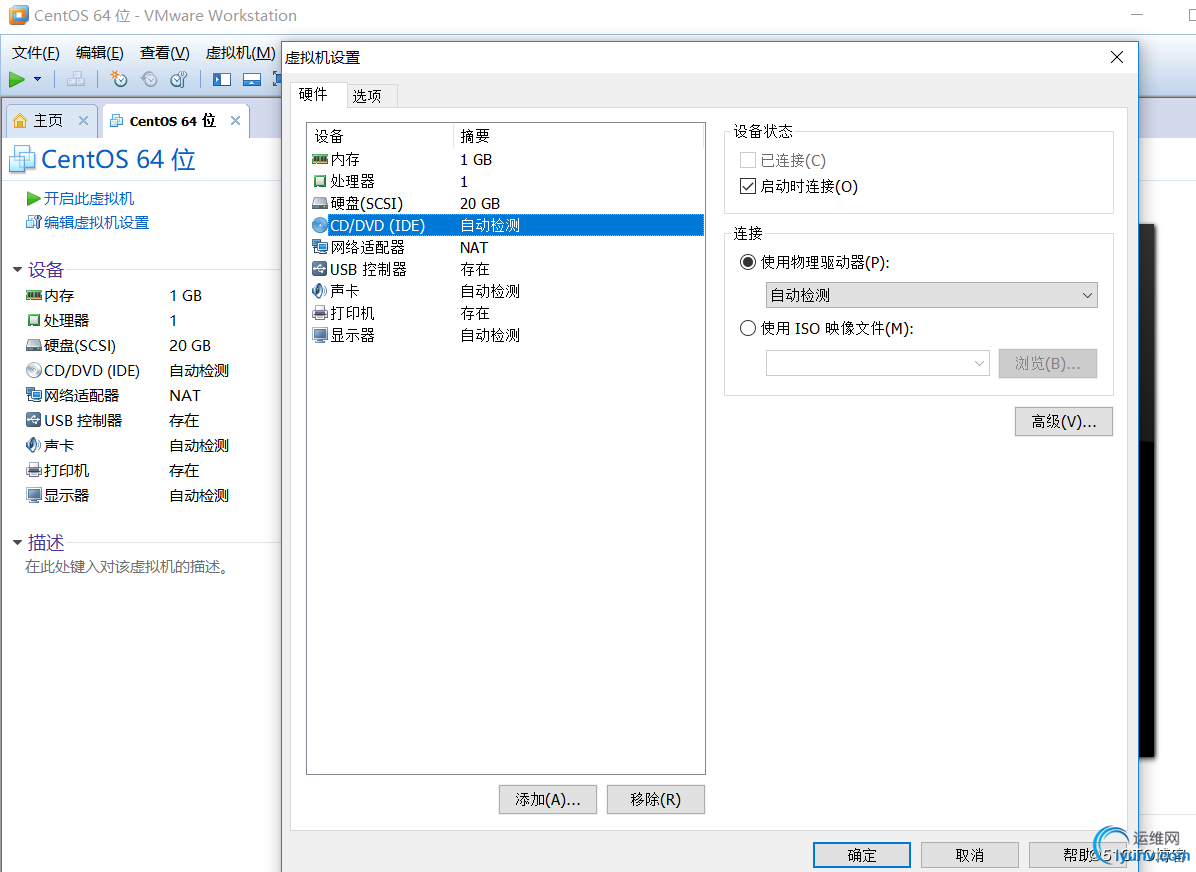Open the 查看(V) menu

coord(165,53)
